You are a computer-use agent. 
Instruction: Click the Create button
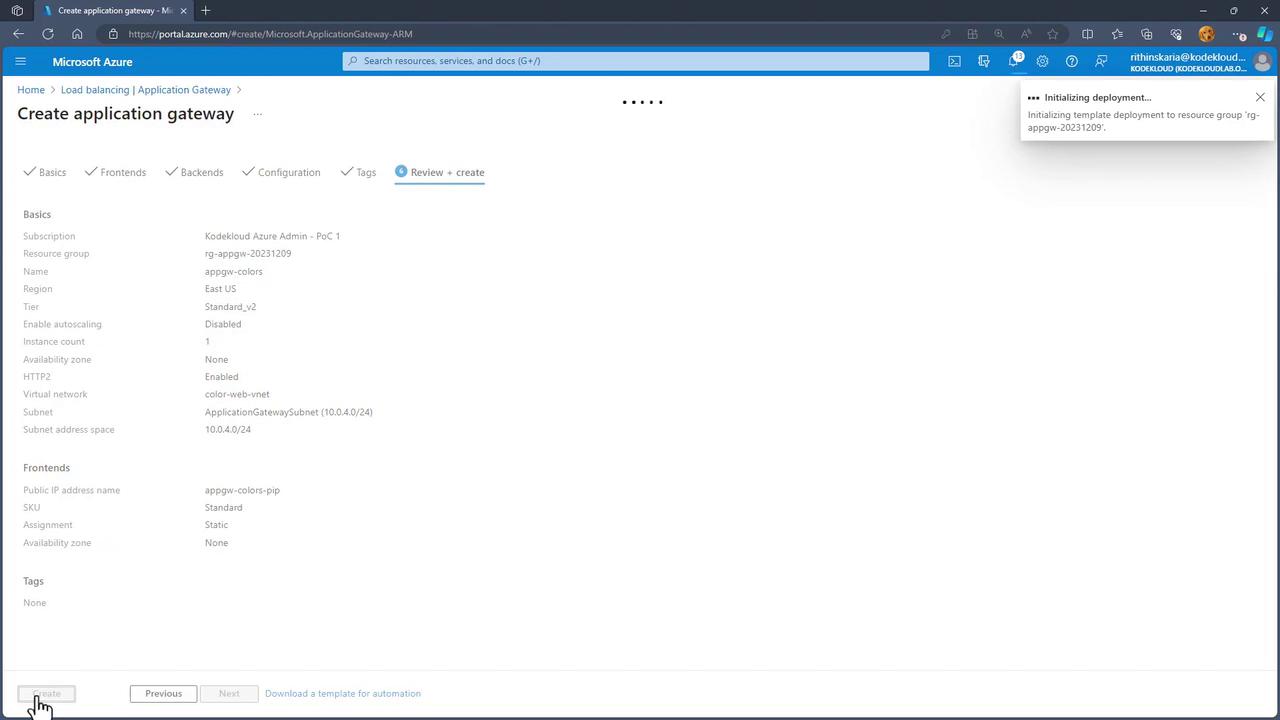[x=47, y=693]
